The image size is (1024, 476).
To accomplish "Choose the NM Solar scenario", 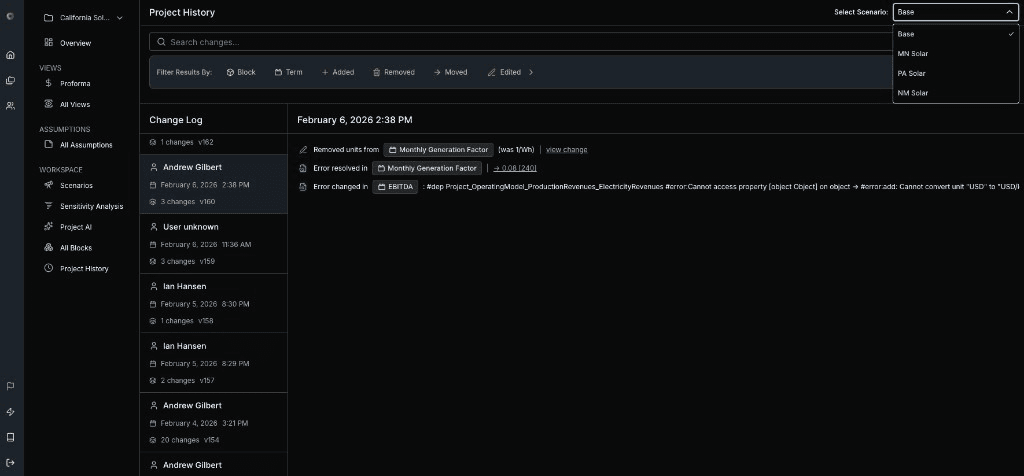I will [955, 93].
